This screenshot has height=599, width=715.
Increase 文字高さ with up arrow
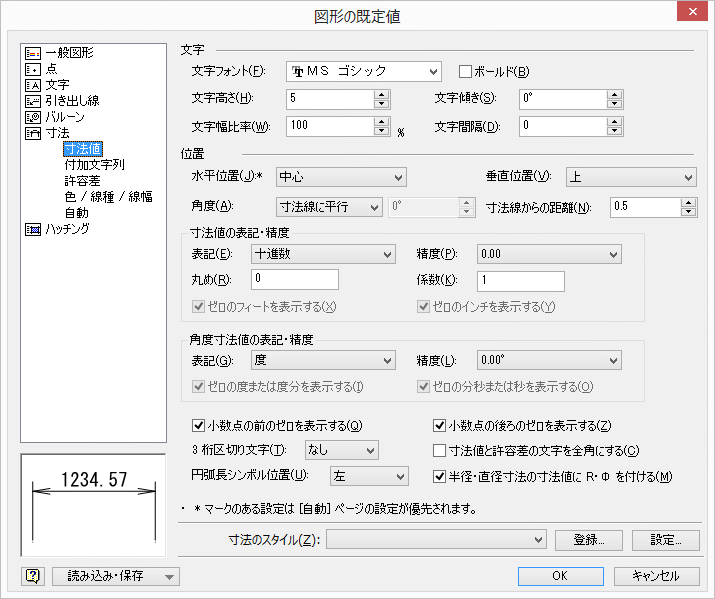tap(381, 95)
